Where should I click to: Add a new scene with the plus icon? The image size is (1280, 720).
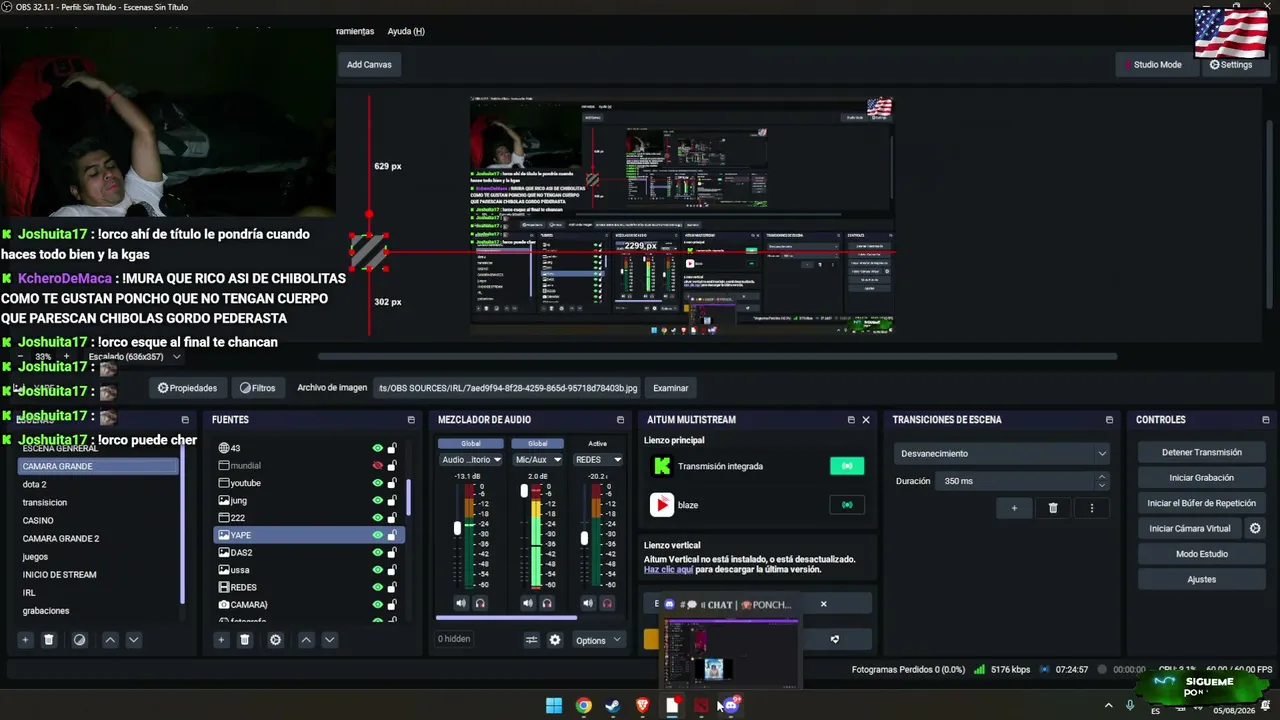coord(25,640)
